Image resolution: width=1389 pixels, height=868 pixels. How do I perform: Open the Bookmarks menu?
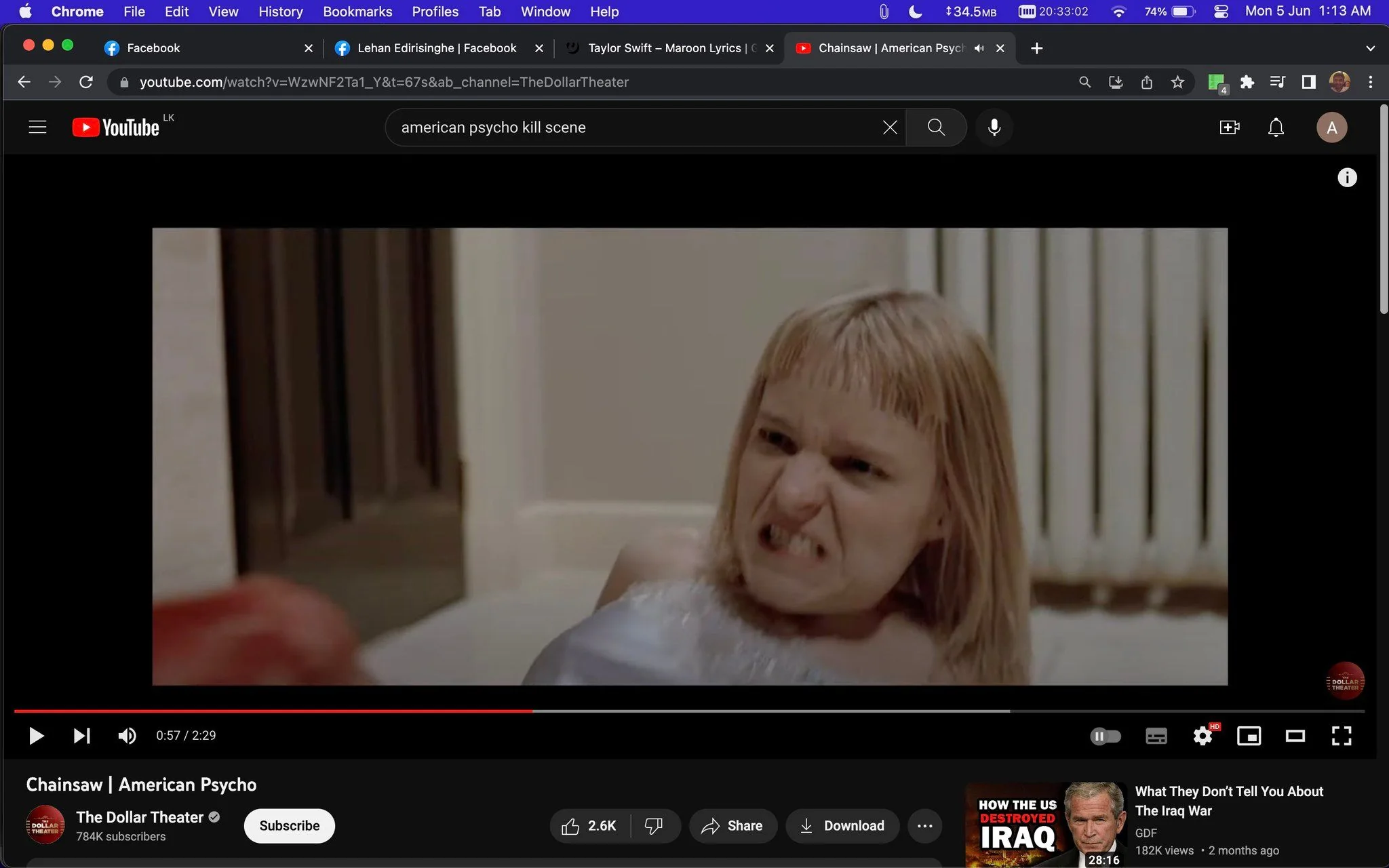click(357, 12)
